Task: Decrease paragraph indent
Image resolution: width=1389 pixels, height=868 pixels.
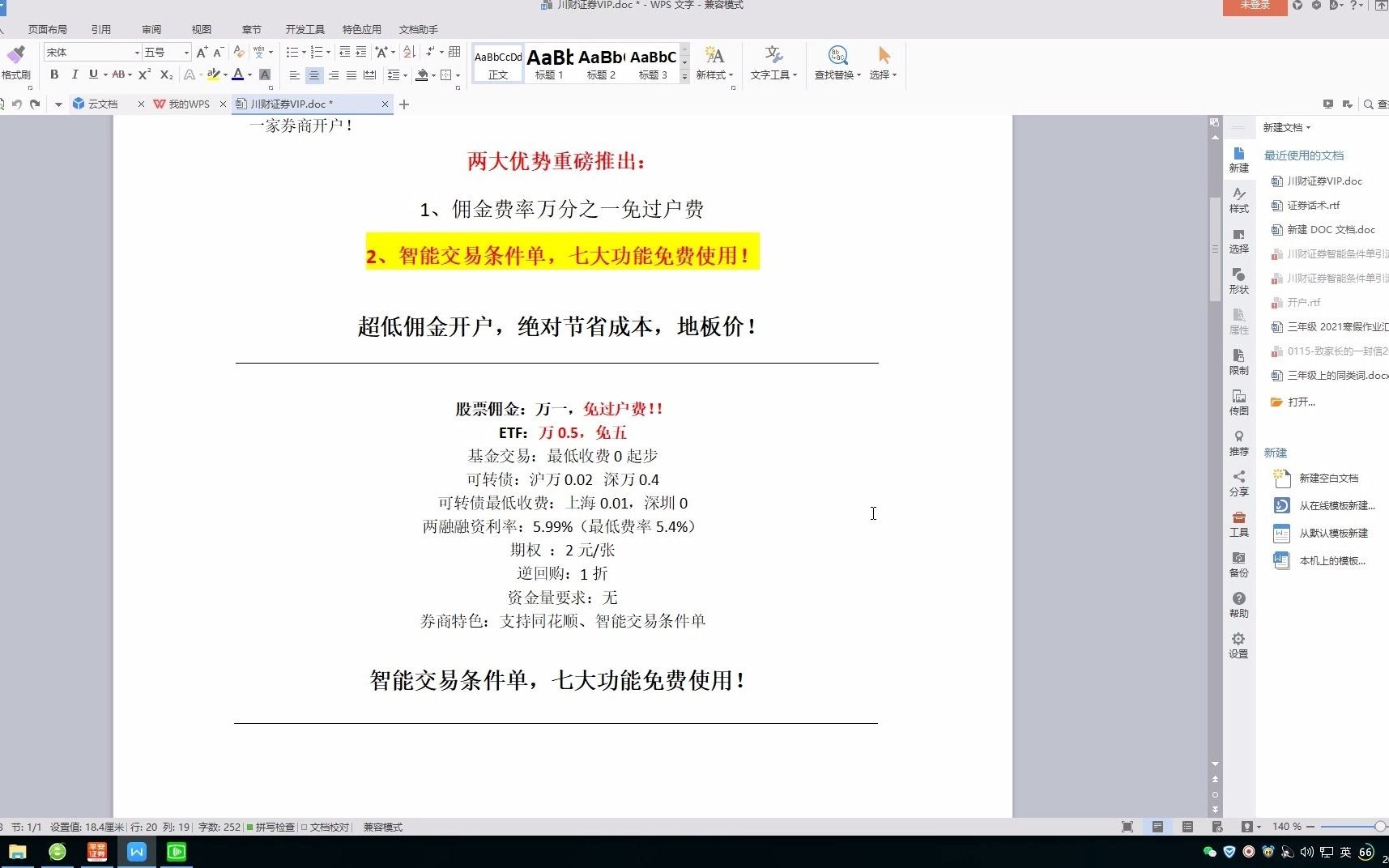Action: click(x=344, y=52)
